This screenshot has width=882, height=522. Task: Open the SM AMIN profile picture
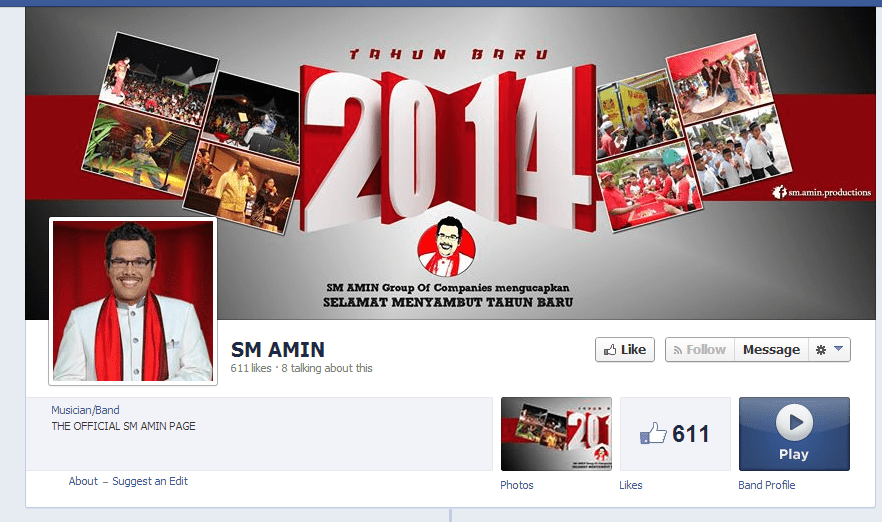133,301
